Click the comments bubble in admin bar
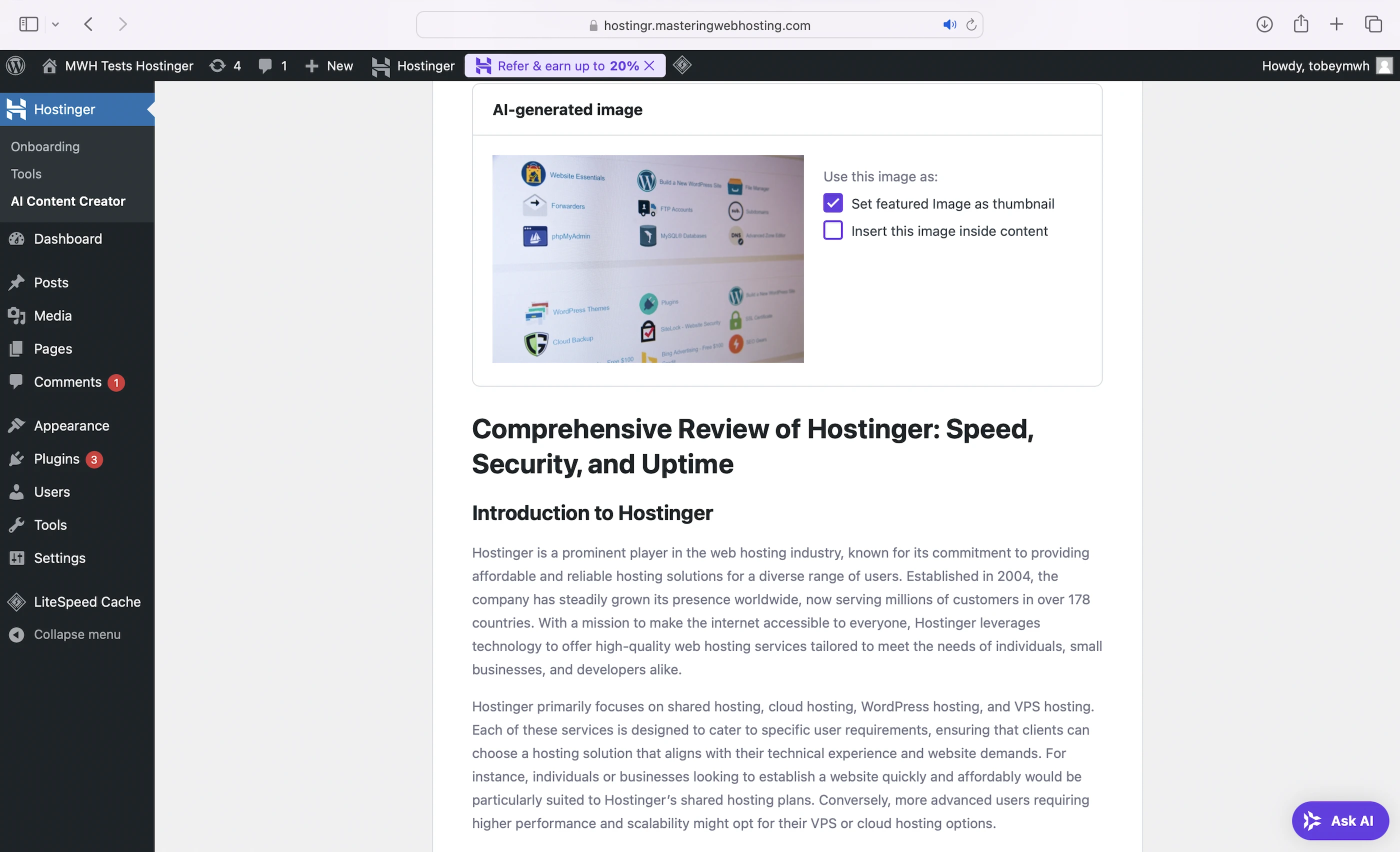The image size is (1400, 852). click(272, 66)
